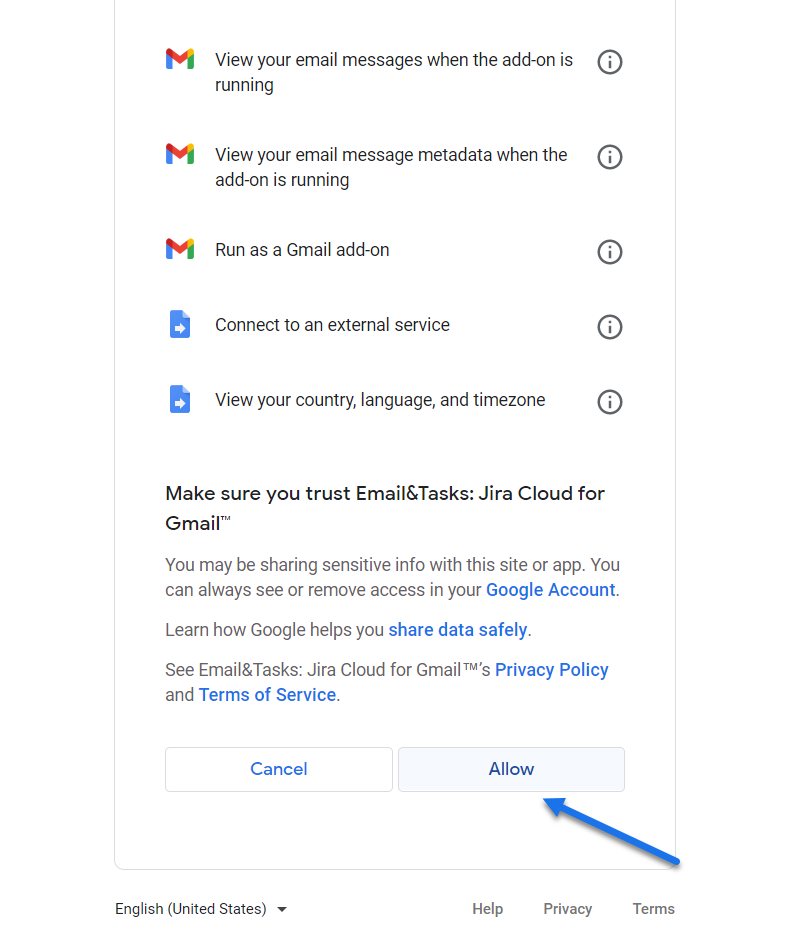Click info icon beside Connect to external service
The height and width of the screenshot is (947, 797).
[x=609, y=327]
